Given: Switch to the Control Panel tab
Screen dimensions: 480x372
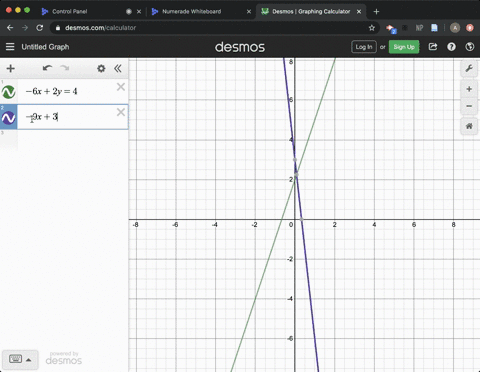Looking at the screenshot, I should coord(69,11).
